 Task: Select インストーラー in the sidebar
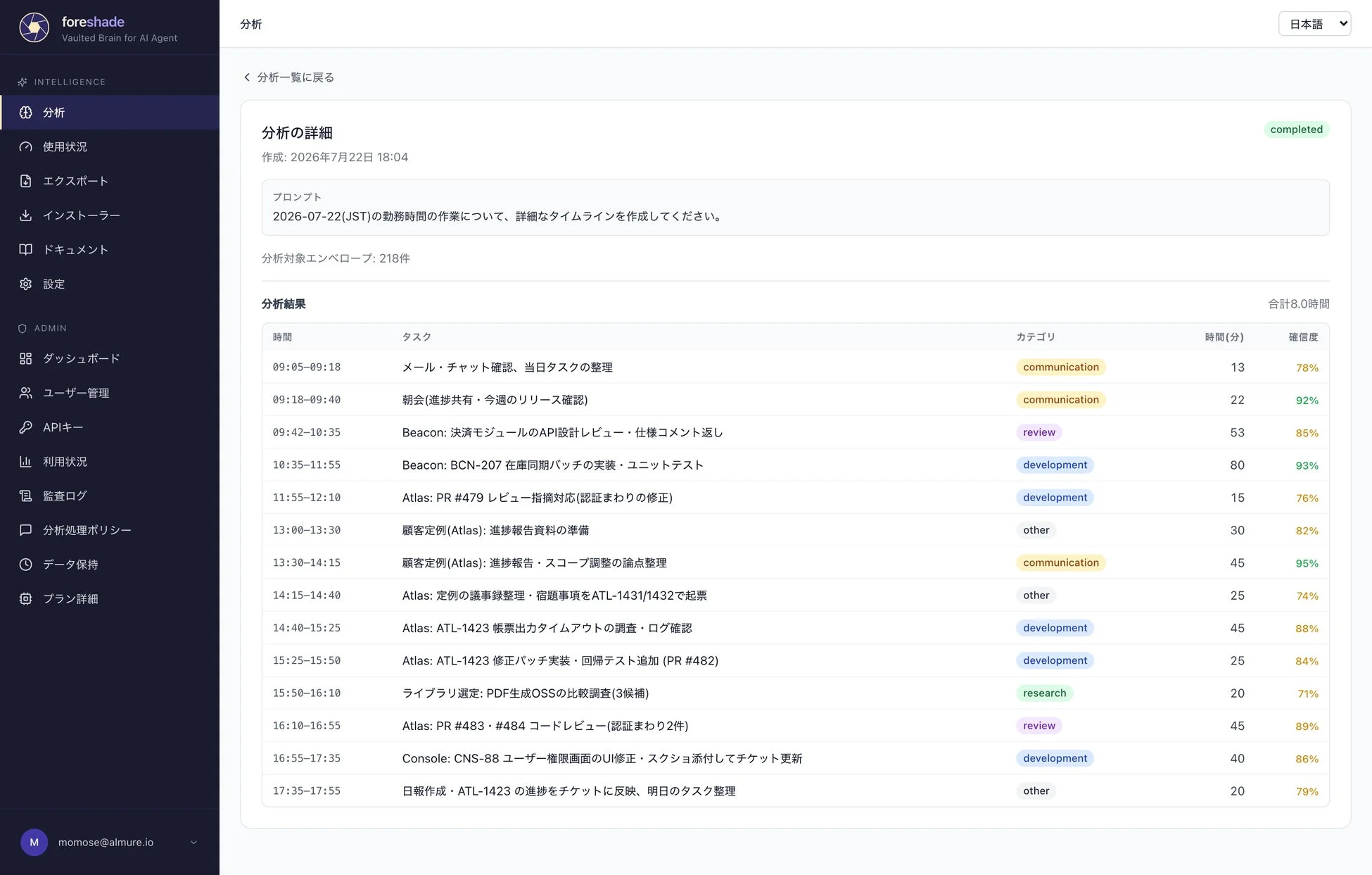point(110,215)
